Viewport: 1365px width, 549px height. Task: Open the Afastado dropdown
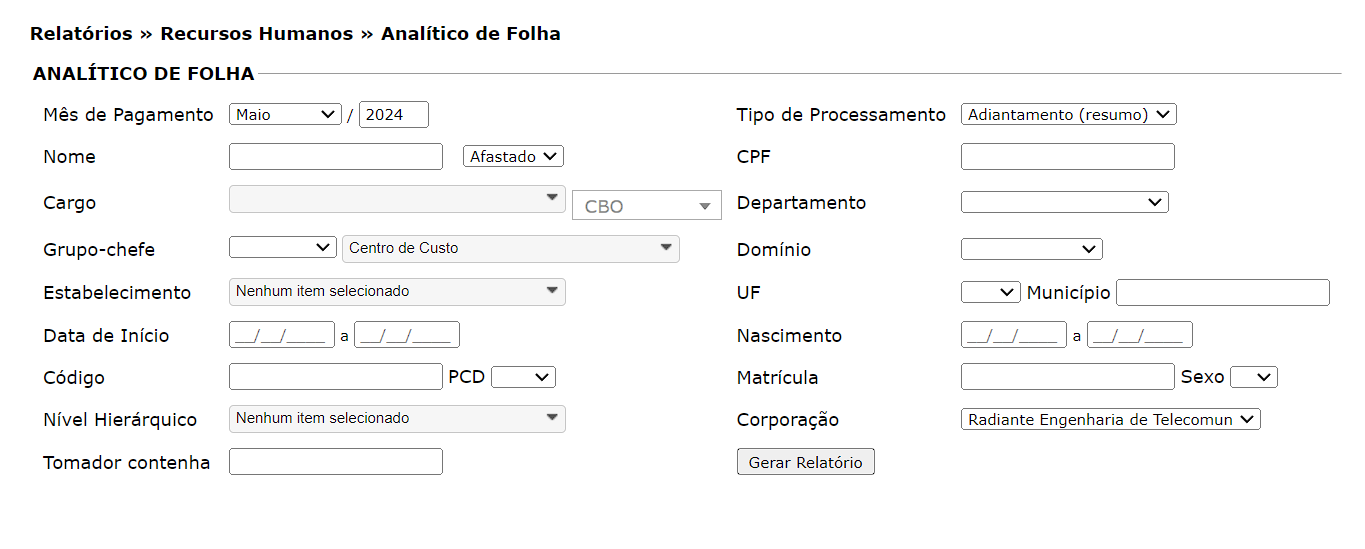(514, 157)
